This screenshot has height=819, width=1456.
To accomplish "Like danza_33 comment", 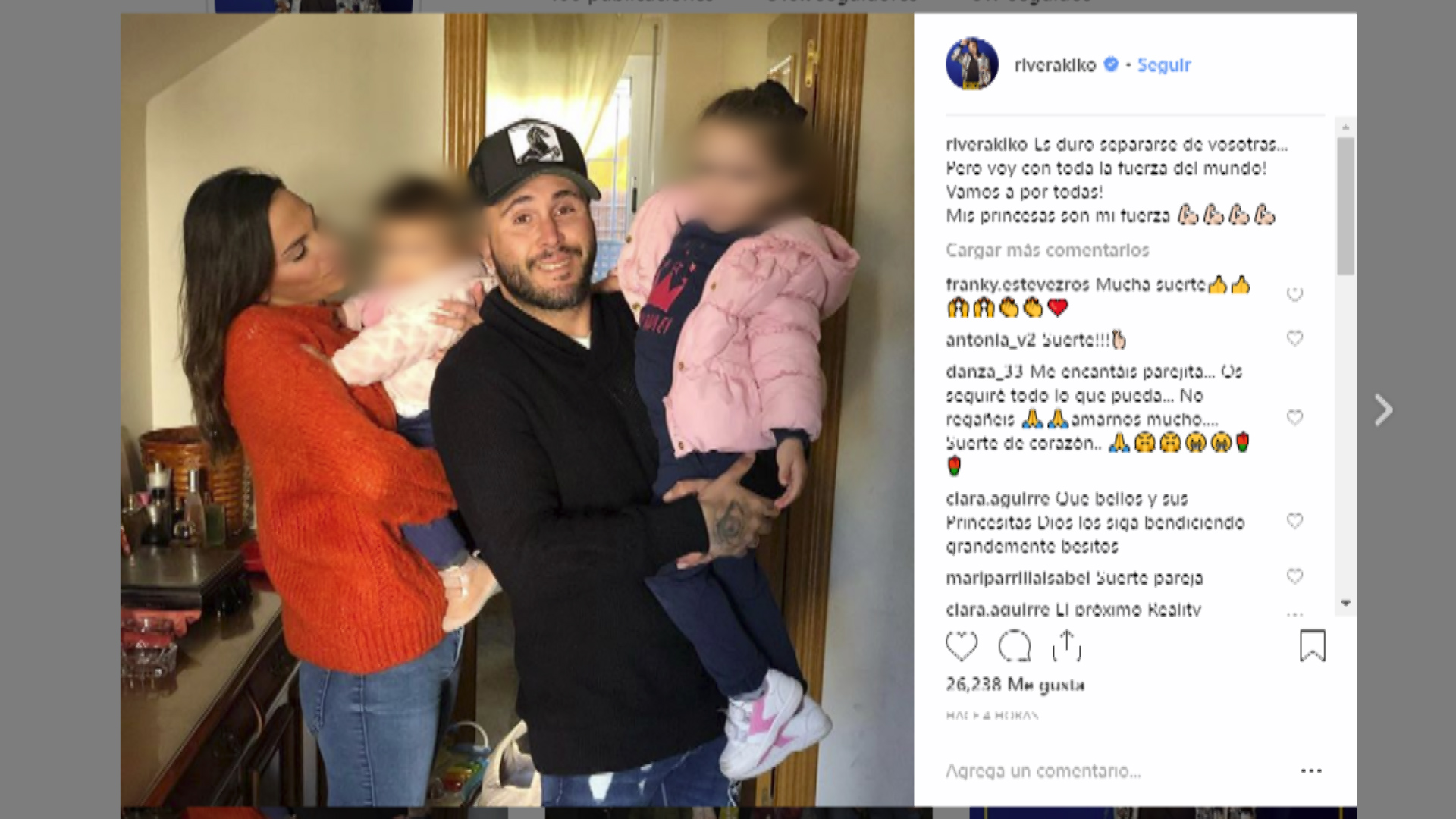I will [x=1294, y=418].
